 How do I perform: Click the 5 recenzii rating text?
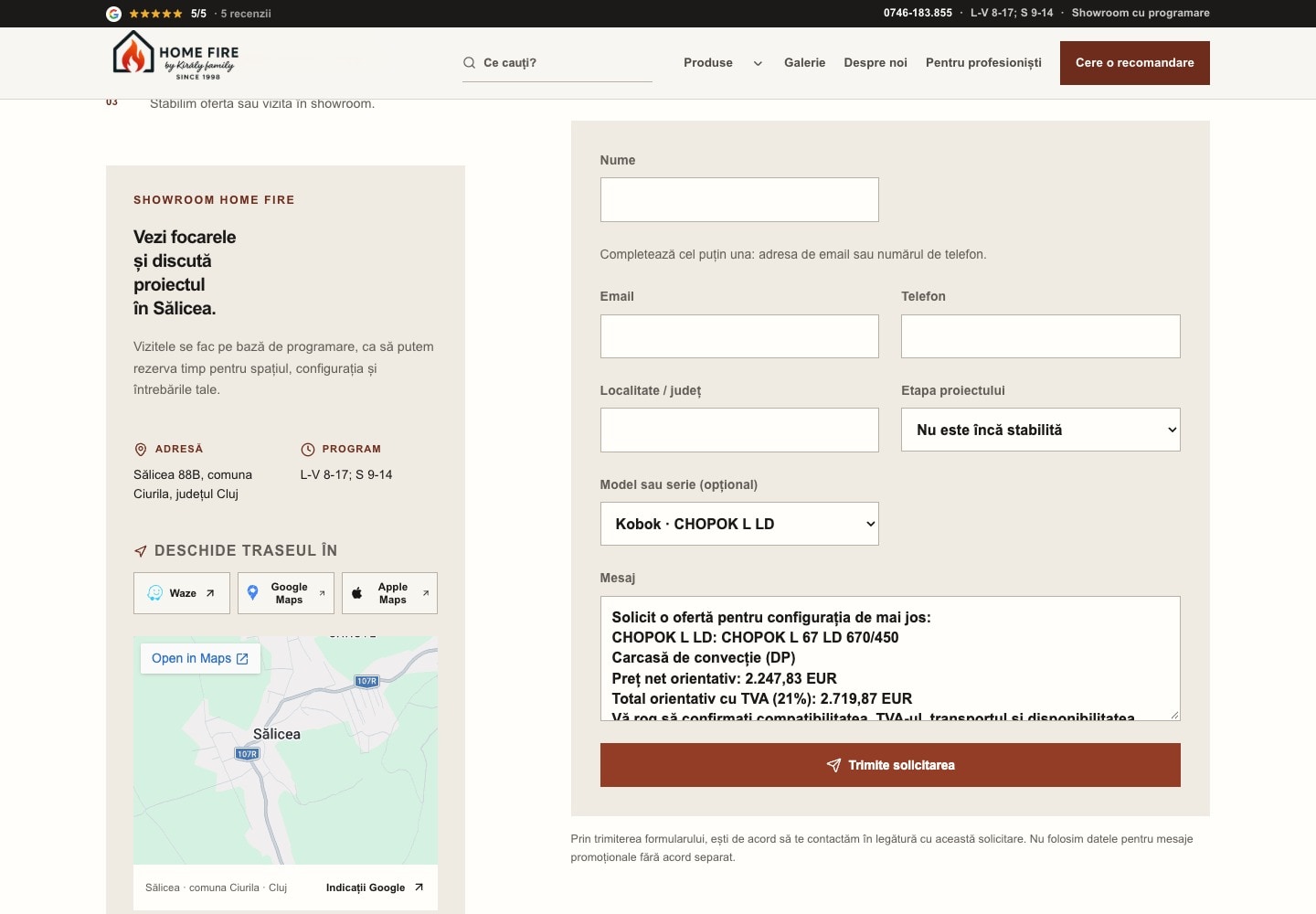coord(246,14)
